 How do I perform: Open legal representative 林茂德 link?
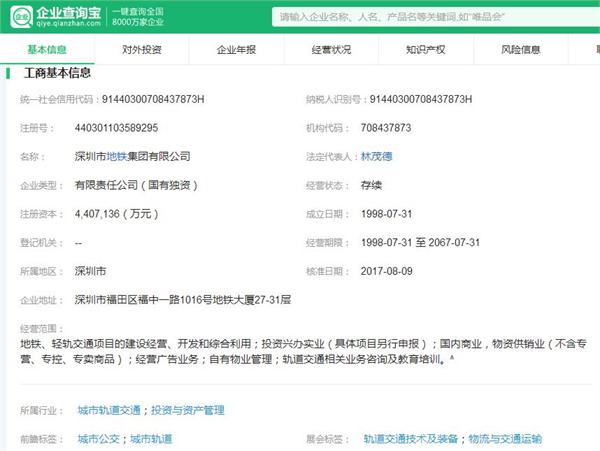pyautogui.click(x=377, y=156)
